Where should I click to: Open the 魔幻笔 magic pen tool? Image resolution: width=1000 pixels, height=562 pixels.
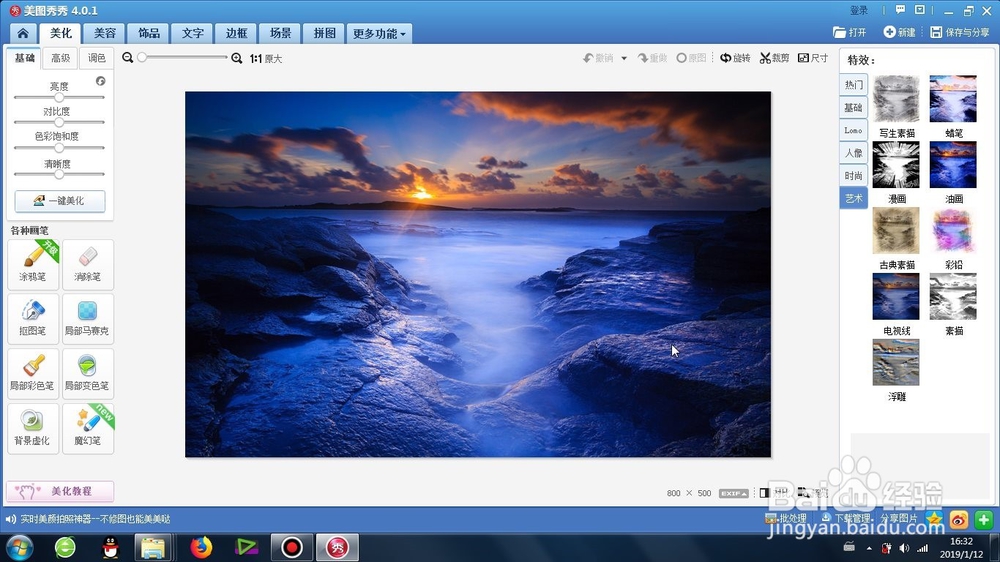[x=88, y=428]
